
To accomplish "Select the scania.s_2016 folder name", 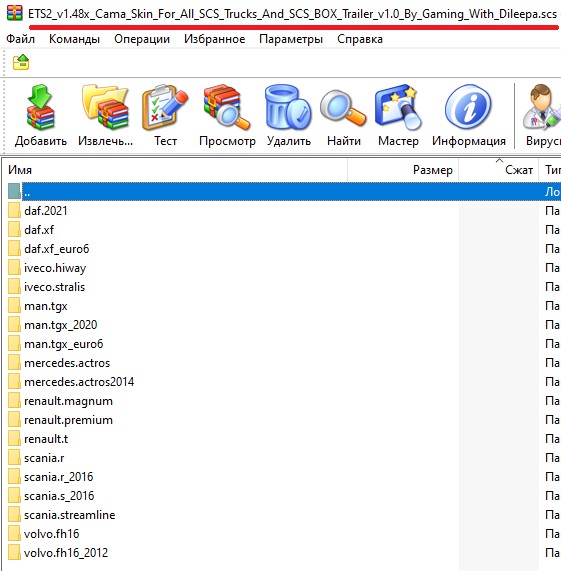I will click(59, 496).
